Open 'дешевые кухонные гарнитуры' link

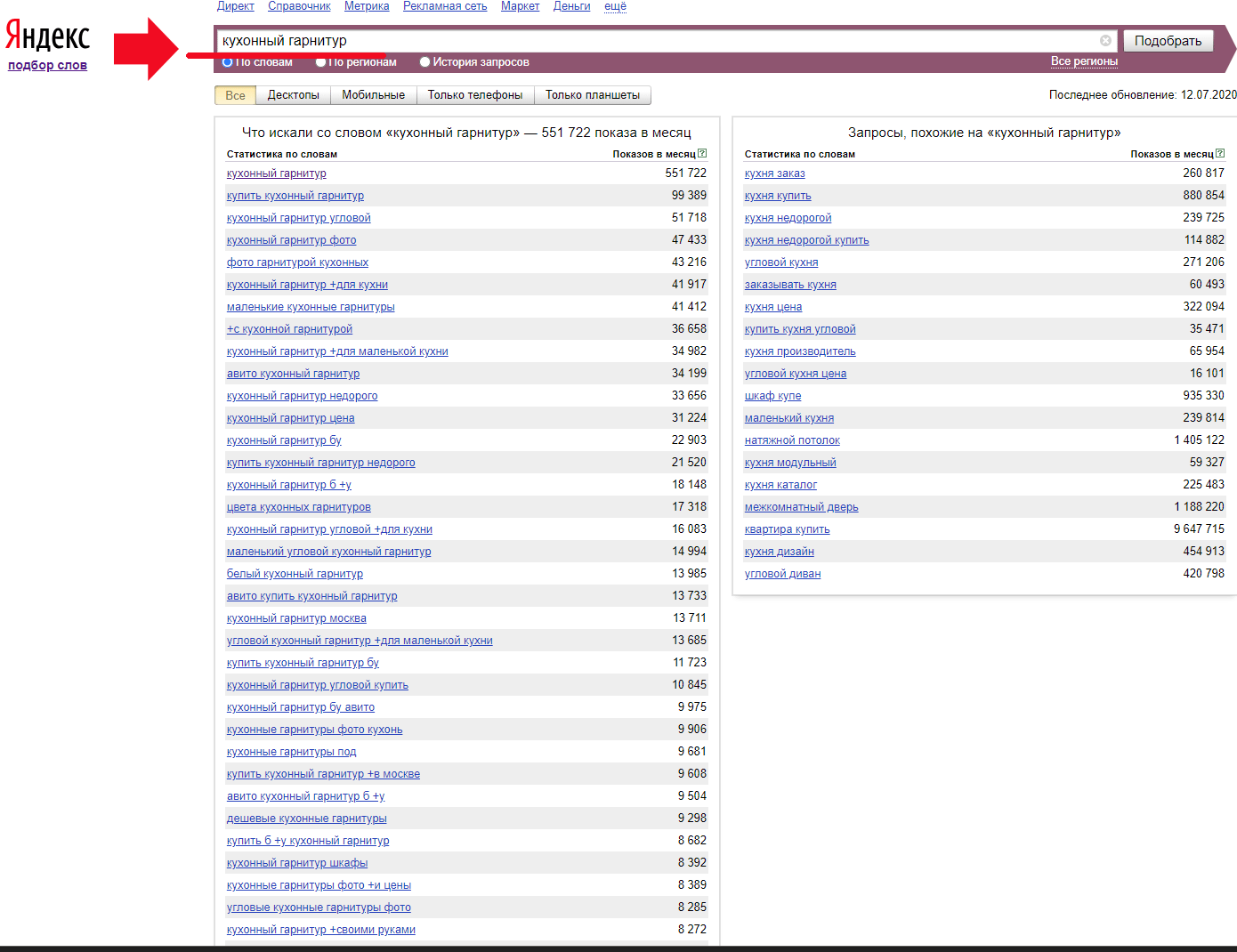(x=306, y=819)
